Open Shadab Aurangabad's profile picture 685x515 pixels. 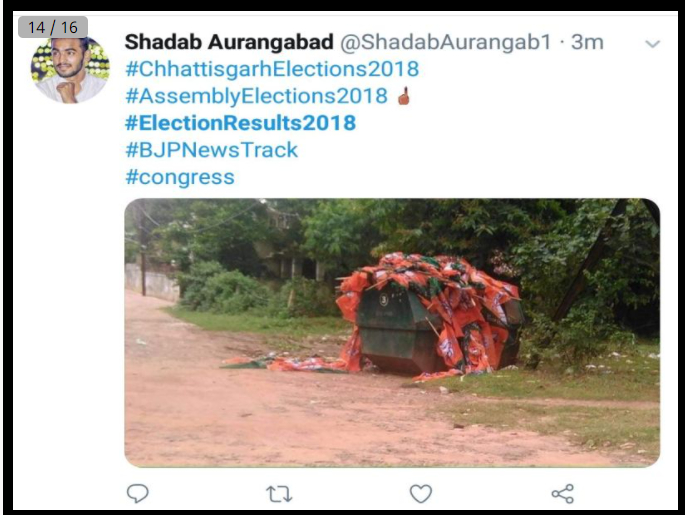point(70,70)
